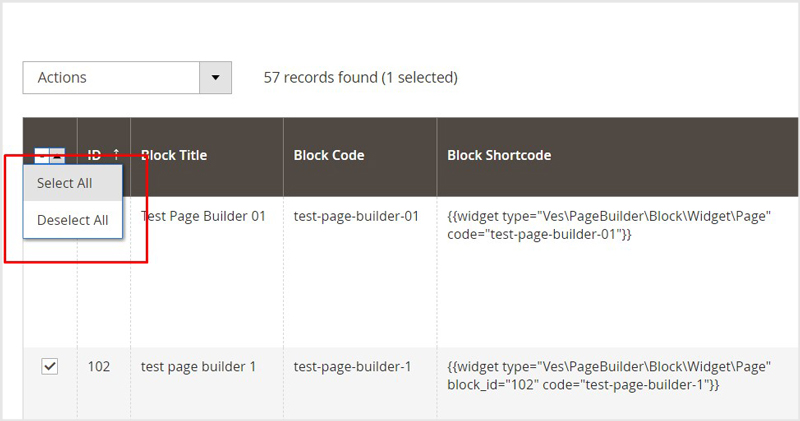Click the shortcode of test-page-builder-01

[608, 225]
